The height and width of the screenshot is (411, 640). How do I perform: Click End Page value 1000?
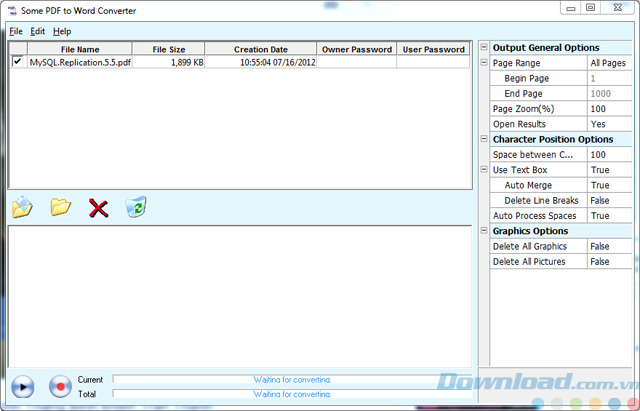tap(610, 93)
